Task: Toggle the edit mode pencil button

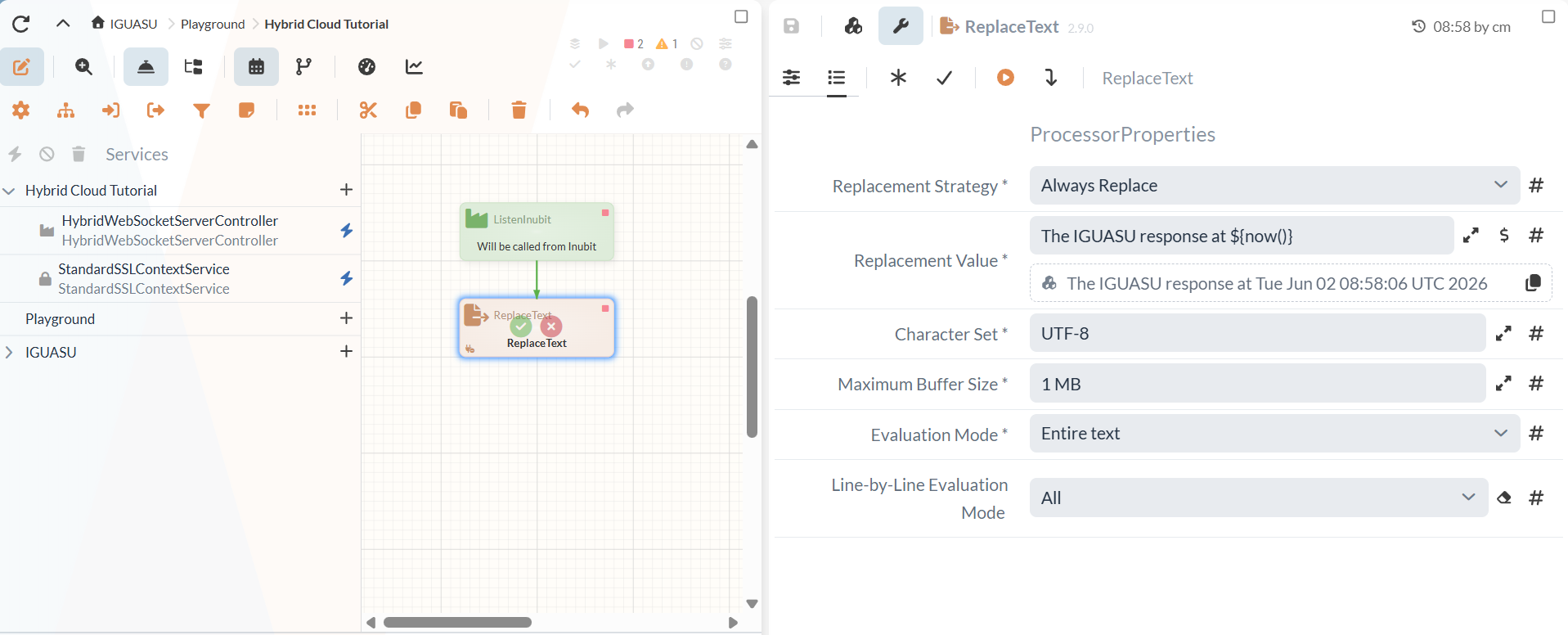Action: (x=22, y=67)
